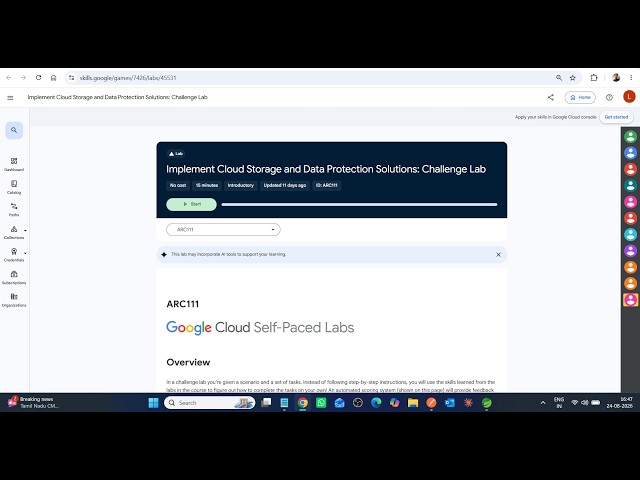
Task: Open the user account avatar L
Action: (629, 97)
